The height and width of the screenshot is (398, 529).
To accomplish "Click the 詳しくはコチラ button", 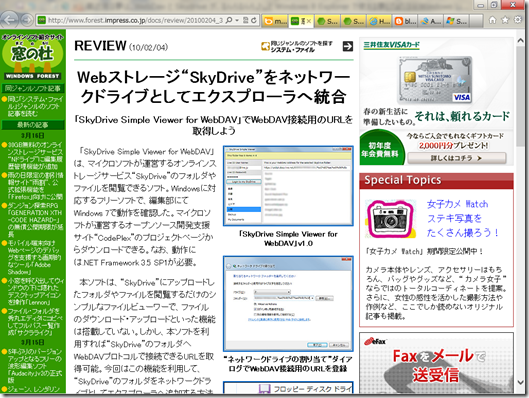I will pyautogui.click(x=457, y=158).
